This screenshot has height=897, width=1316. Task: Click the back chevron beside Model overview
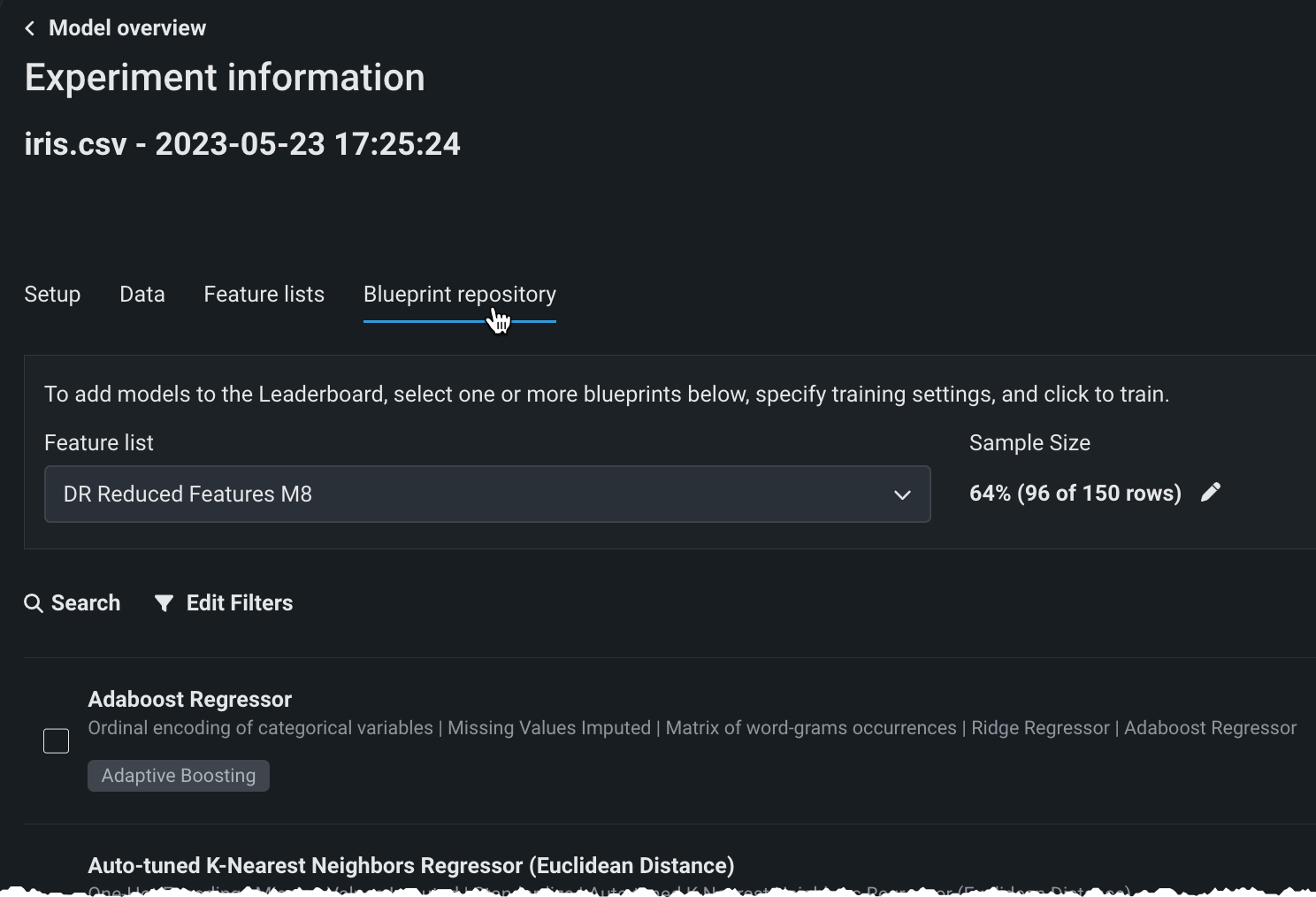[x=30, y=28]
